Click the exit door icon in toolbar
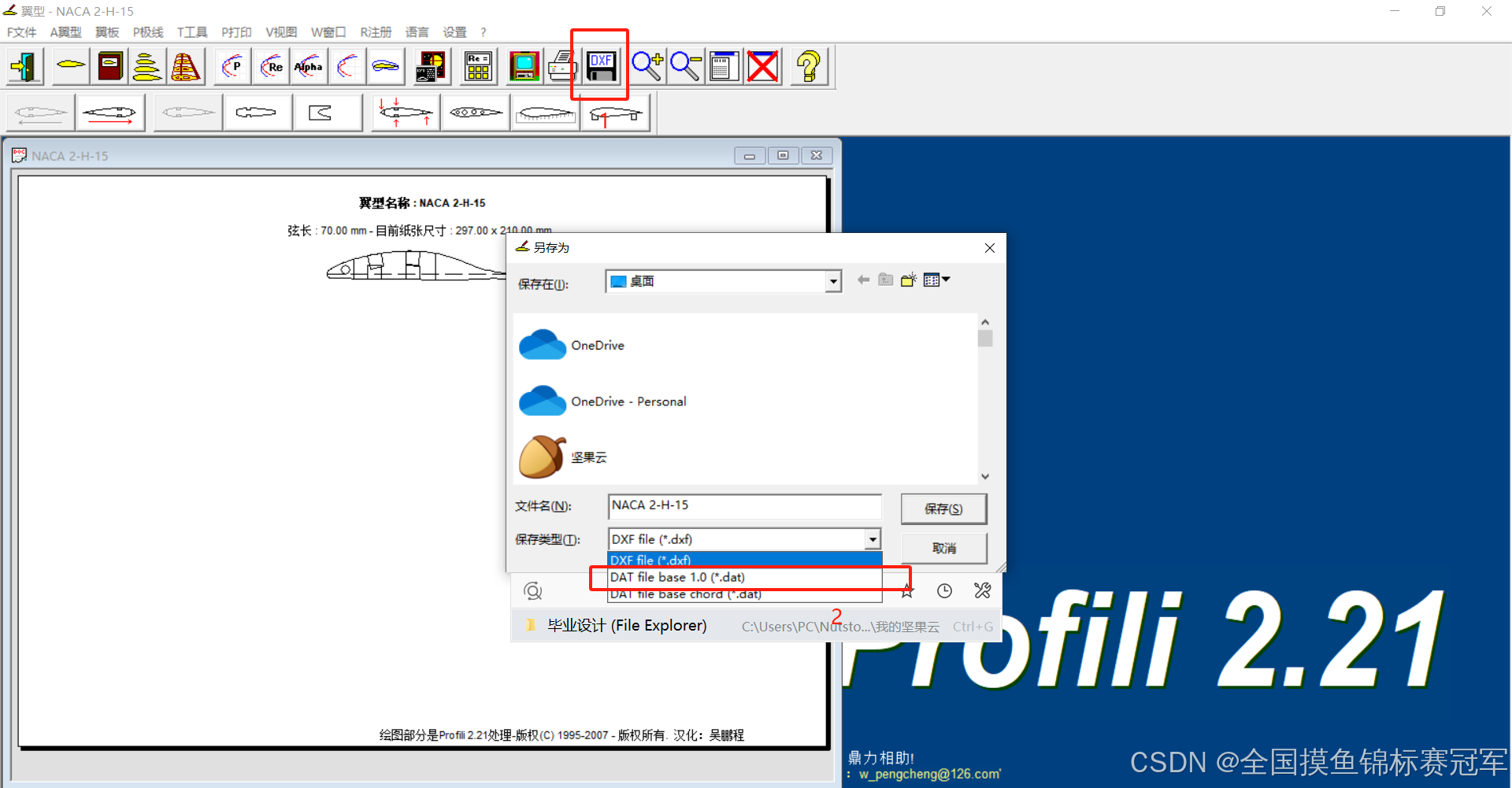This screenshot has width=1512, height=788. 26,66
